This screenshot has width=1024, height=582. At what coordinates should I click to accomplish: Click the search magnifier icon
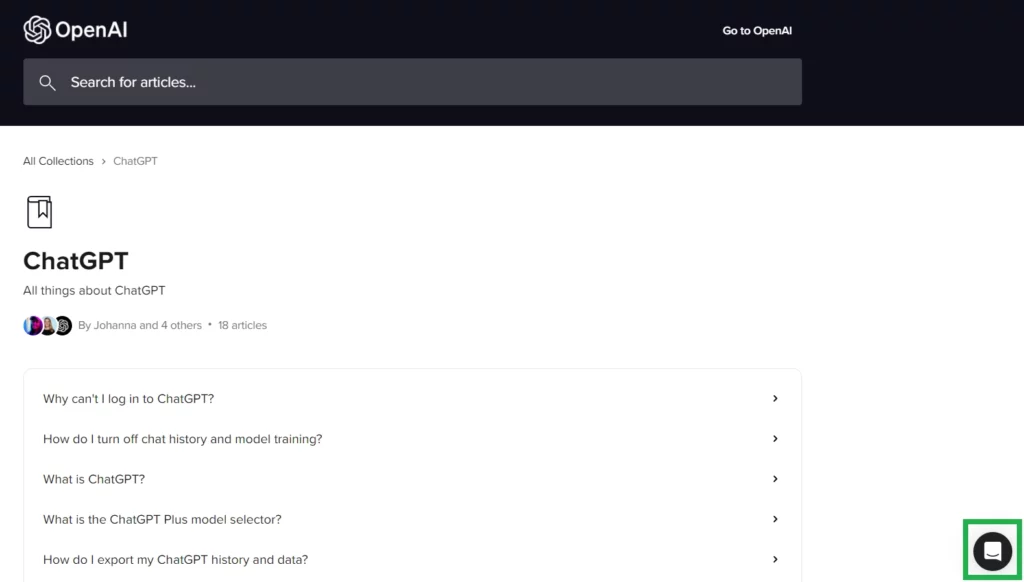tap(47, 82)
